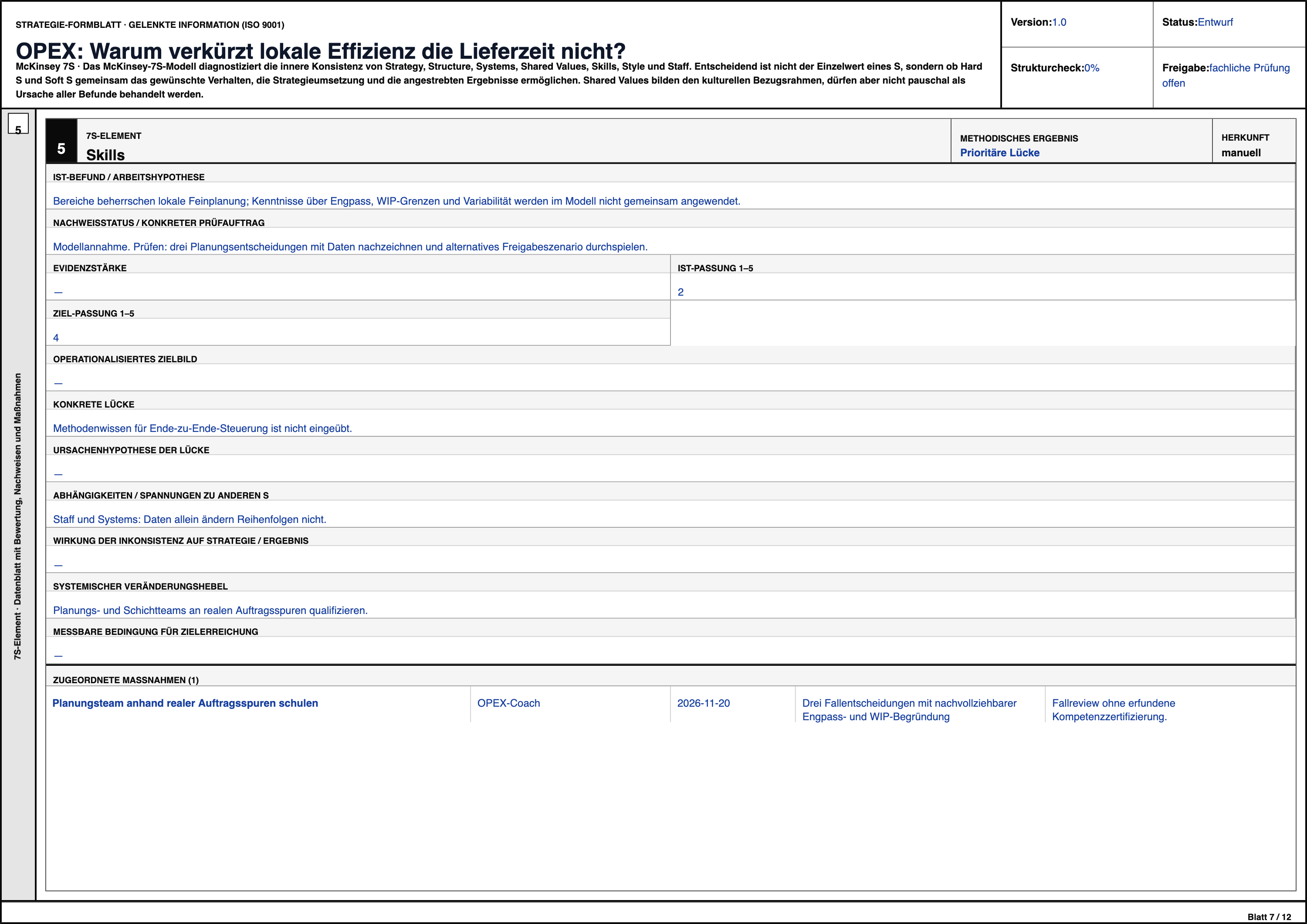The height and width of the screenshot is (924, 1307).
Task: Click the Status value Entwurf
Action: pos(1216,22)
